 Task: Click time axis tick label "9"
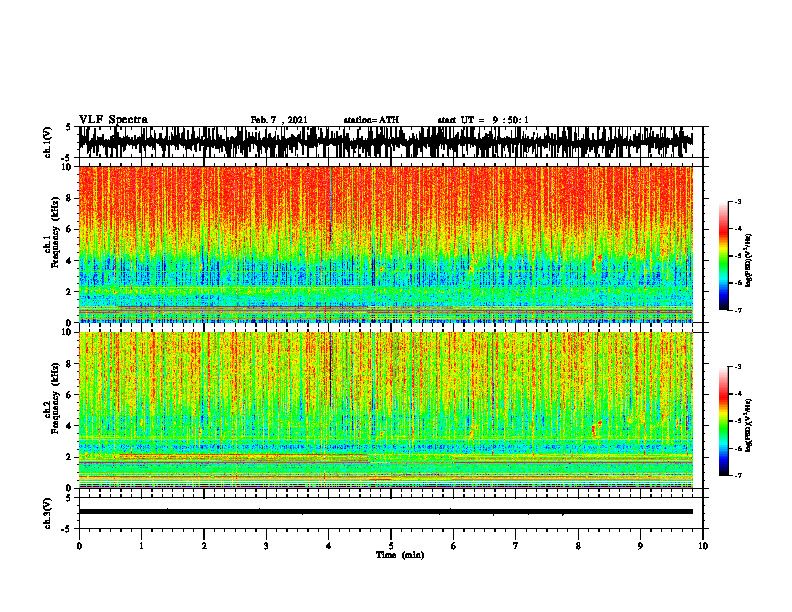pos(640,546)
